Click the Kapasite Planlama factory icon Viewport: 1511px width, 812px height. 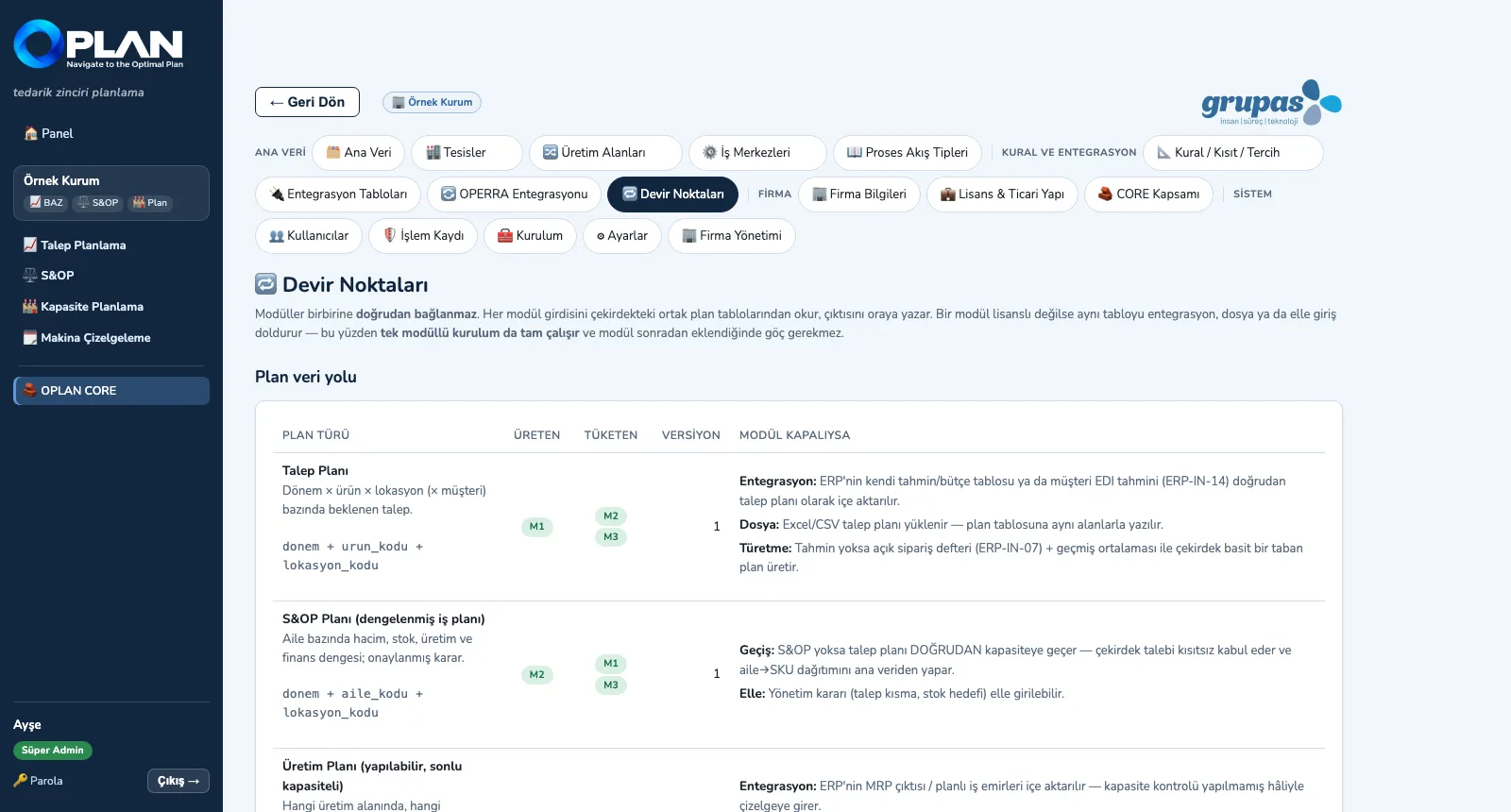point(30,306)
